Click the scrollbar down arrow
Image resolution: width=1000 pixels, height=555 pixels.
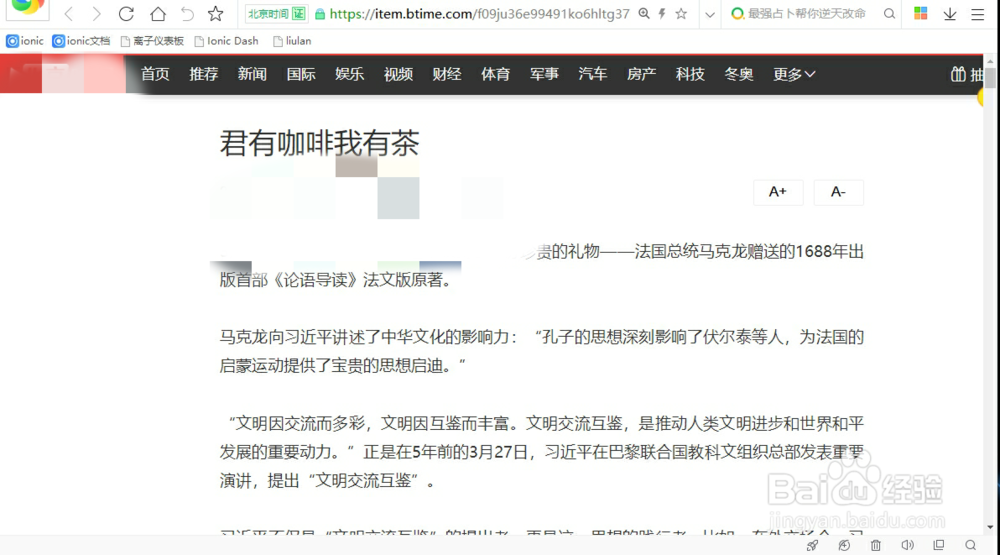tap(990, 528)
